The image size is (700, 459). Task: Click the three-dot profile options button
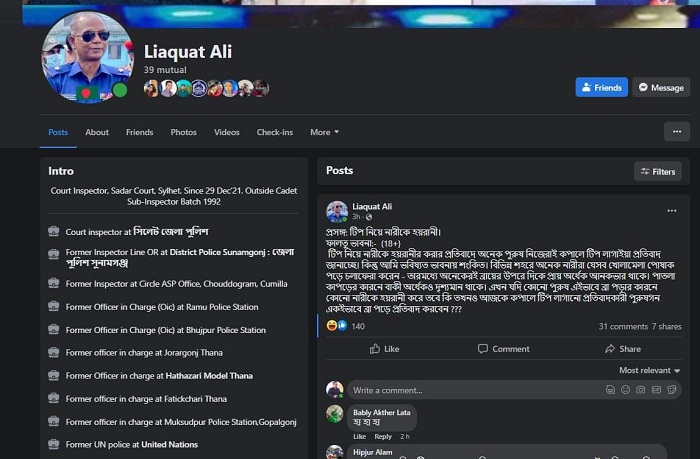pyautogui.click(x=677, y=132)
